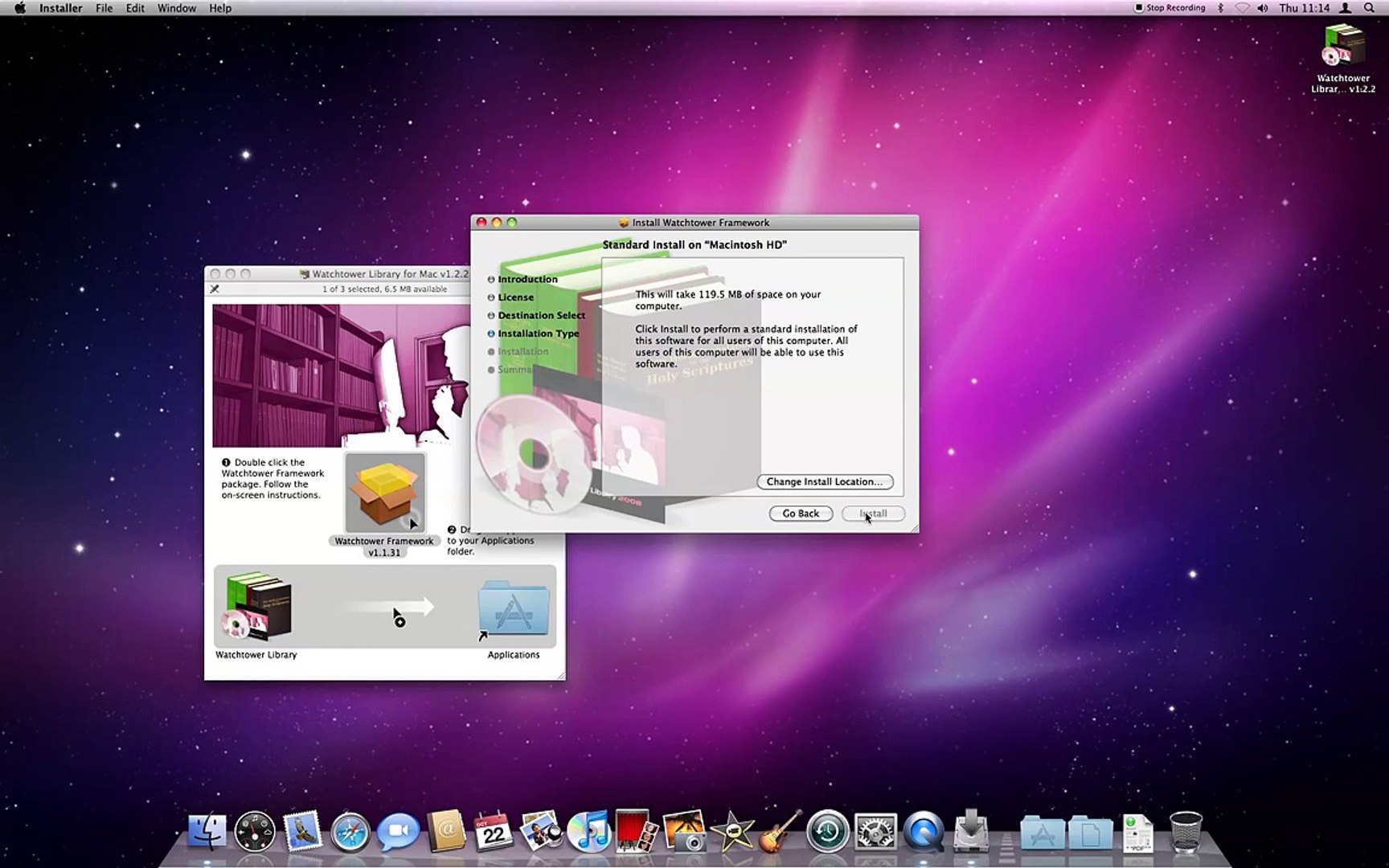The height and width of the screenshot is (868, 1389).
Task: Click the '1 of 3 selected' status text
Action: click(384, 289)
